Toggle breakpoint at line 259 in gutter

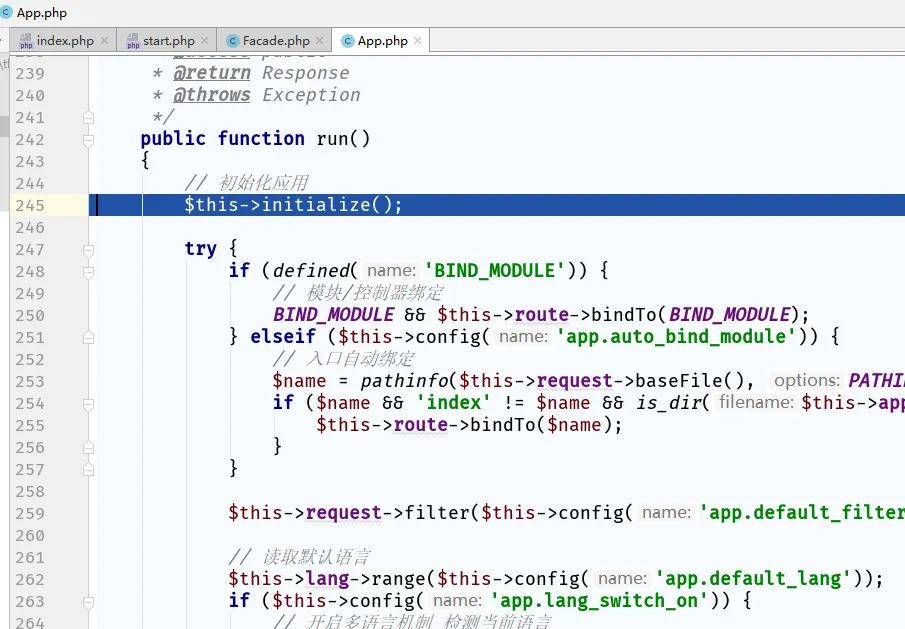click(x=68, y=513)
